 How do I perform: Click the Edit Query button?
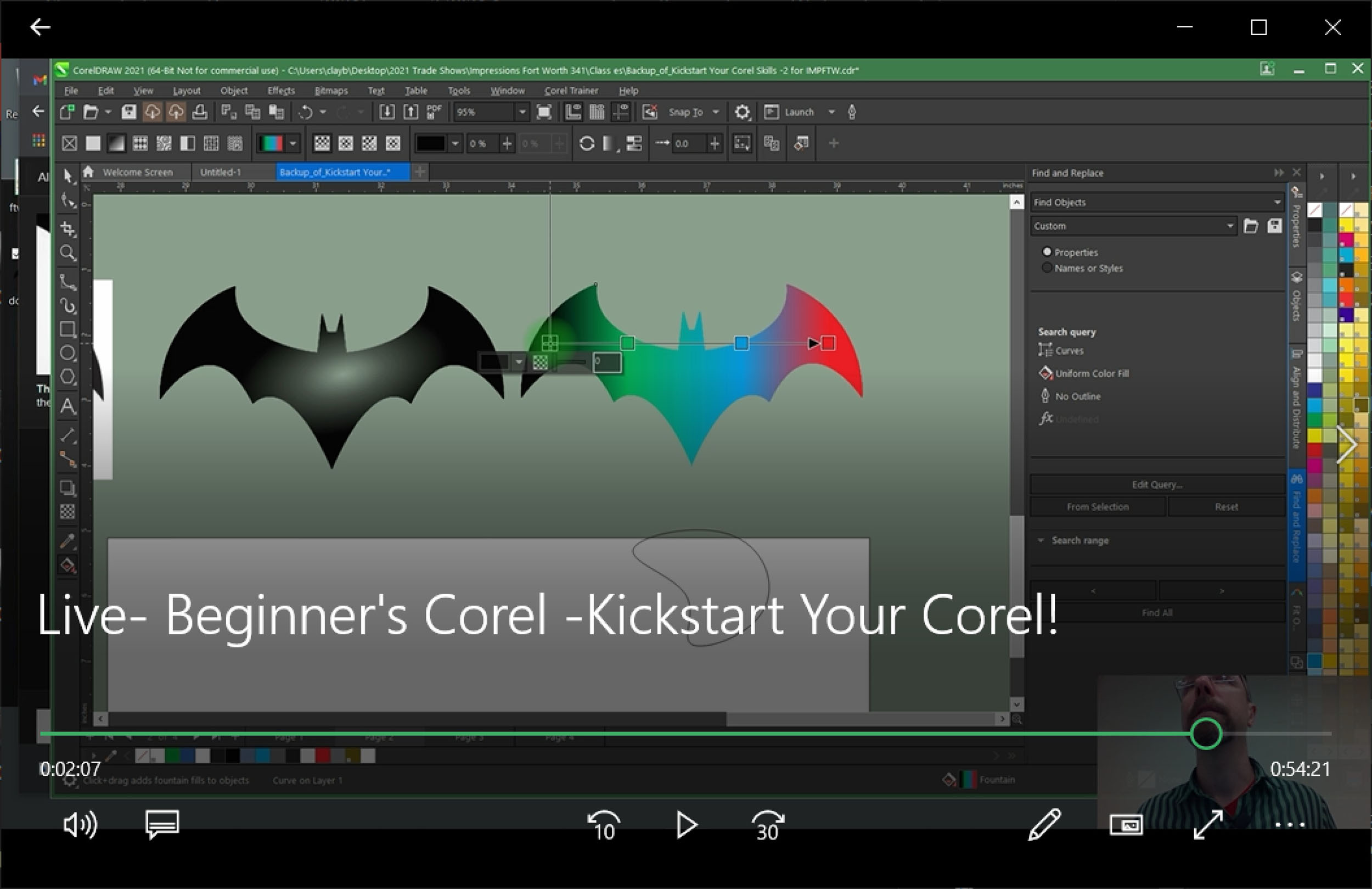point(1156,484)
